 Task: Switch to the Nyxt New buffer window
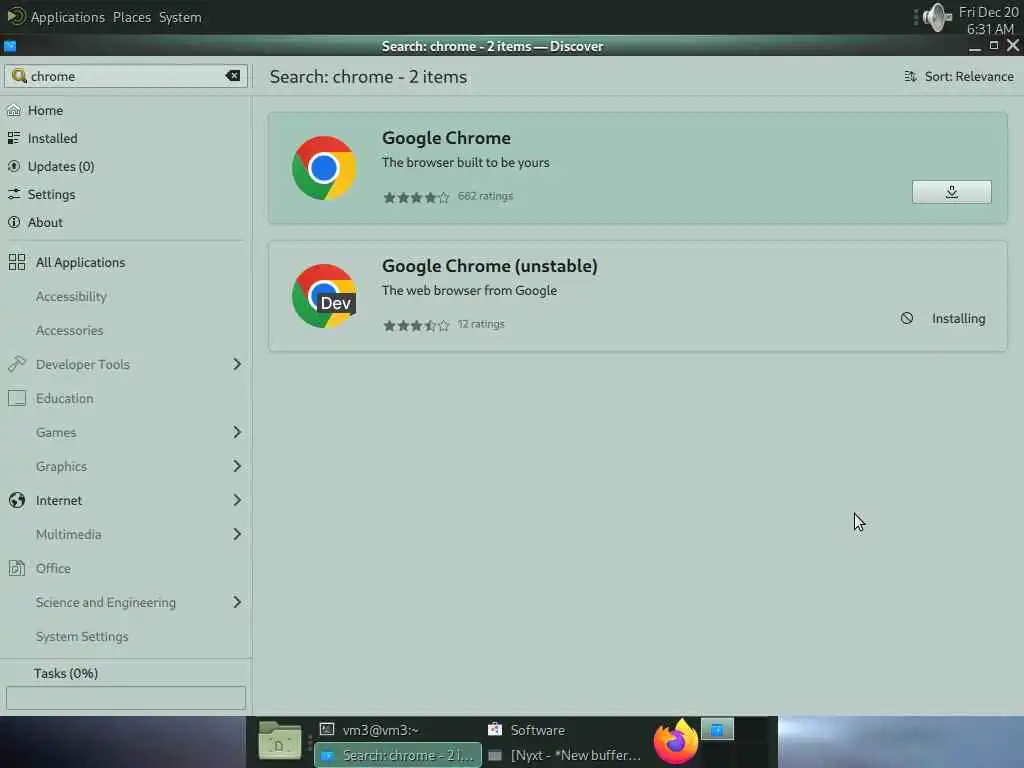coord(566,755)
